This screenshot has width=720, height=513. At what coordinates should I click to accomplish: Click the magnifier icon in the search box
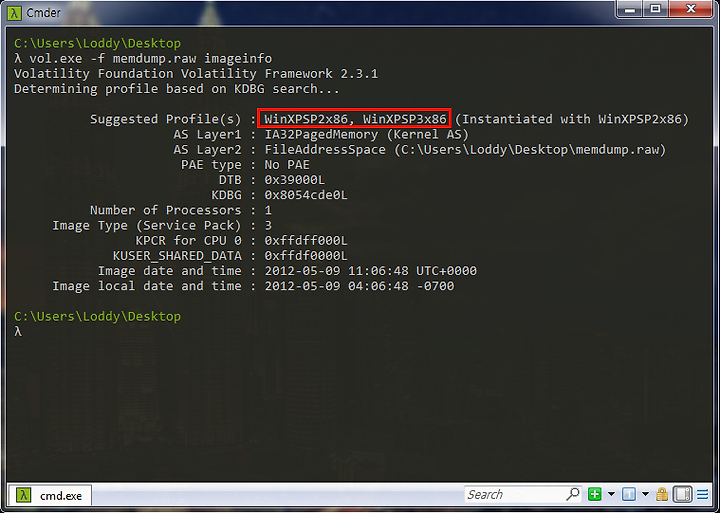coord(573,495)
